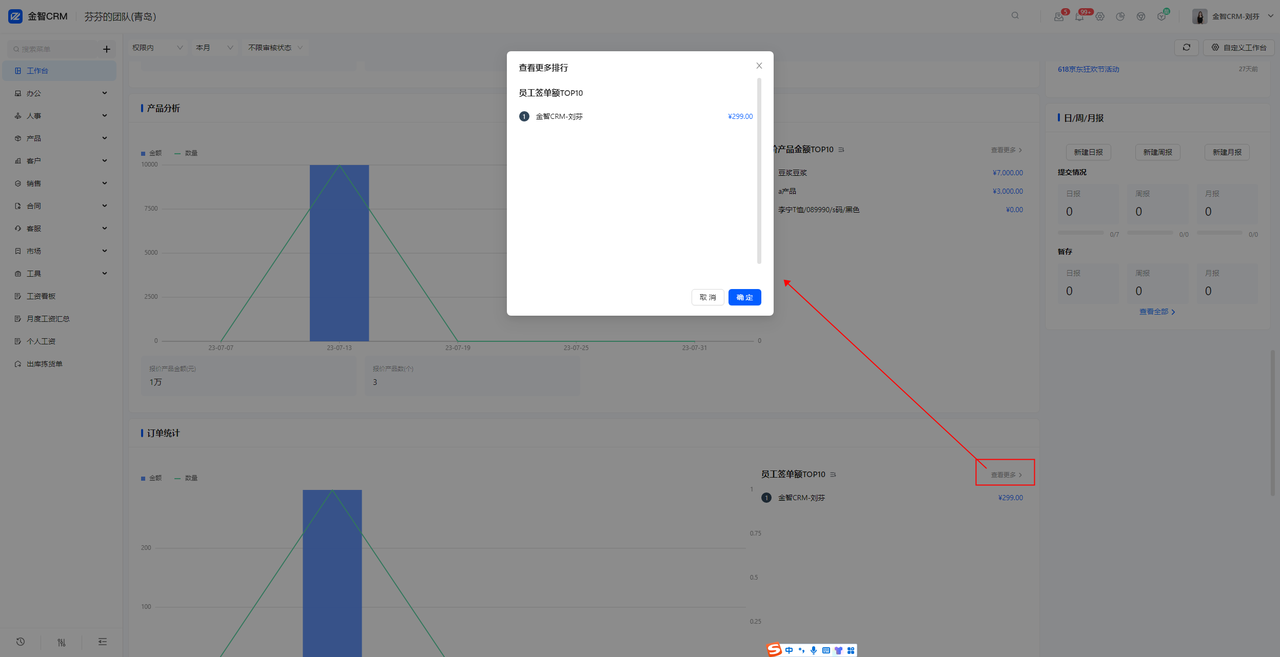Open the 不限审核状态 dropdown

coord(274,47)
